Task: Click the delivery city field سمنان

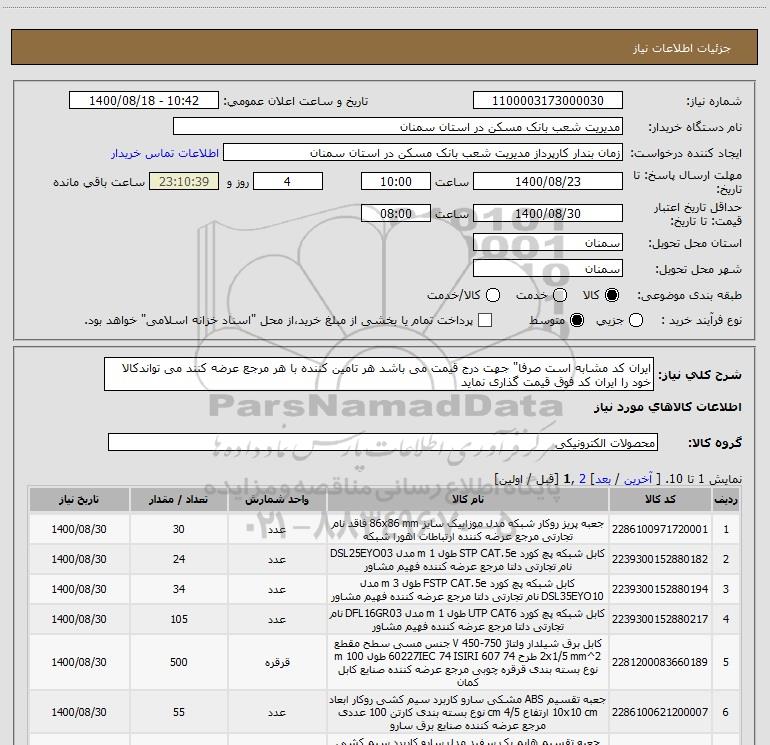Action: (548, 268)
